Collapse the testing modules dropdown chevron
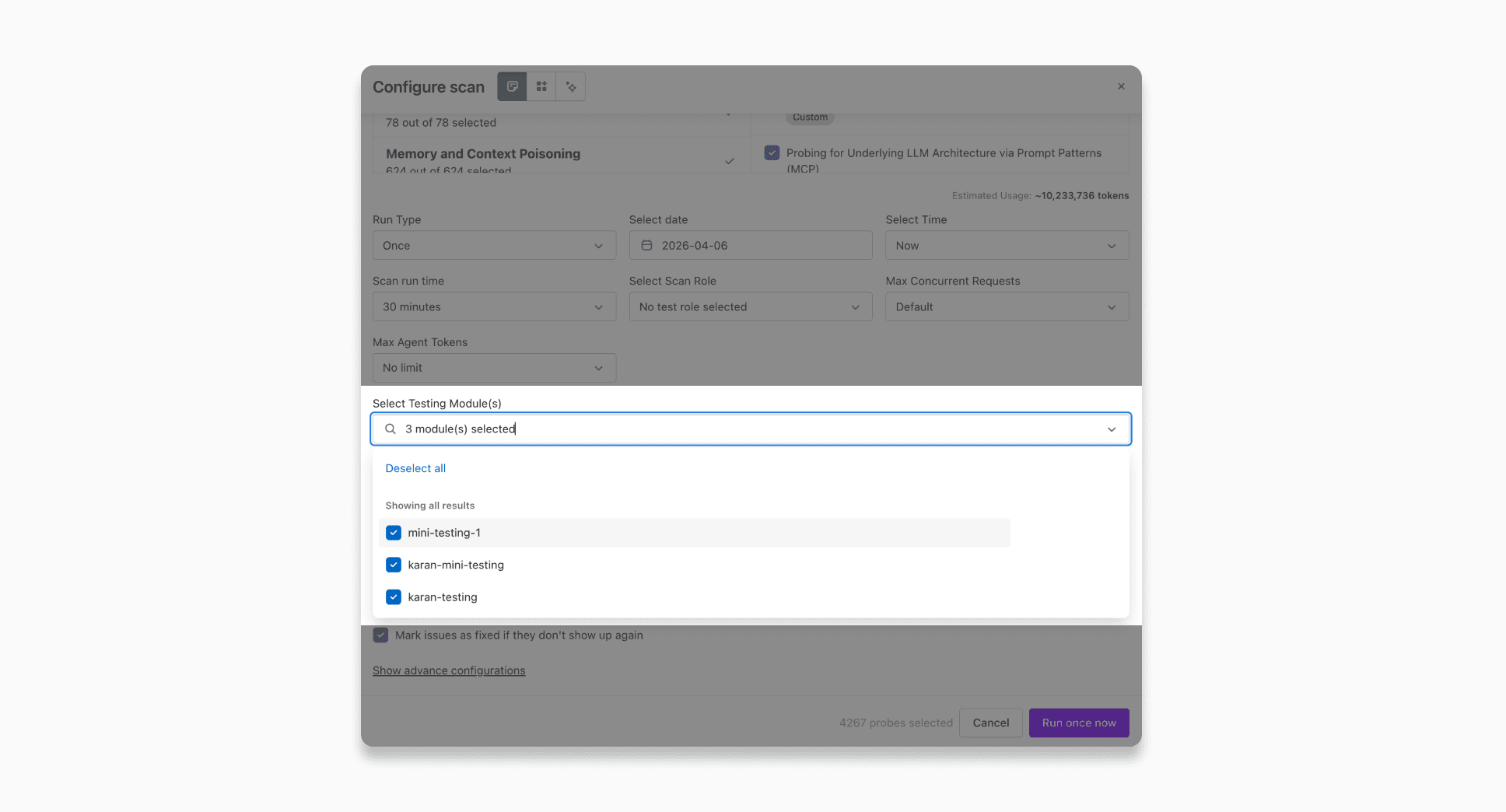The height and width of the screenshot is (812, 1506). (1112, 429)
